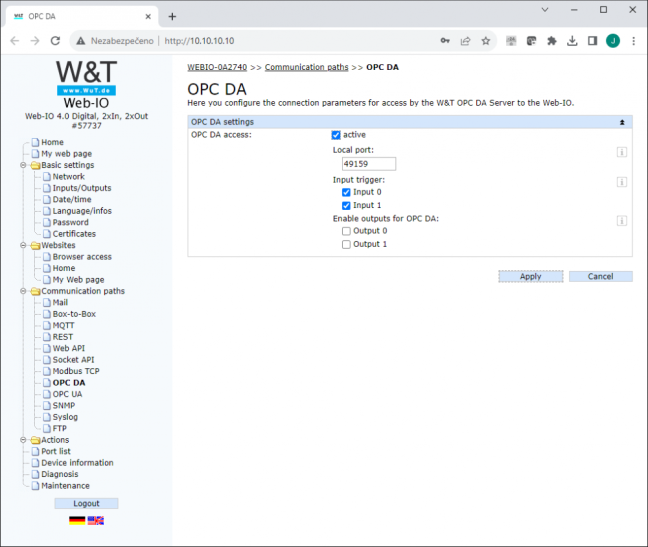Expand the Actions folder
Viewport: 648px width, 547px height.
[23, 440]
